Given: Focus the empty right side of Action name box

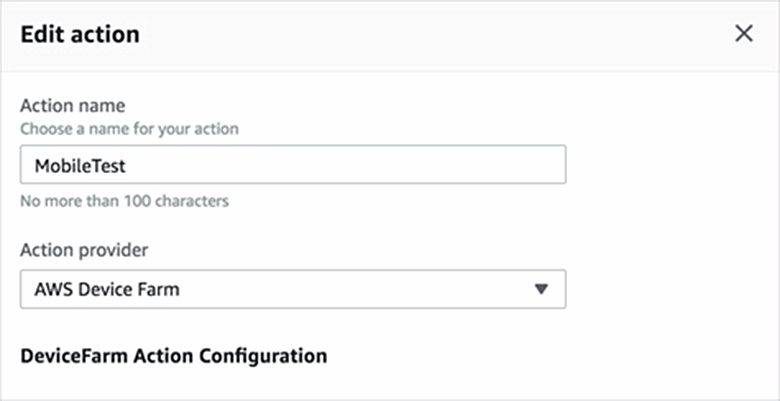Looking at the screenshot, I should click(450, 165).
